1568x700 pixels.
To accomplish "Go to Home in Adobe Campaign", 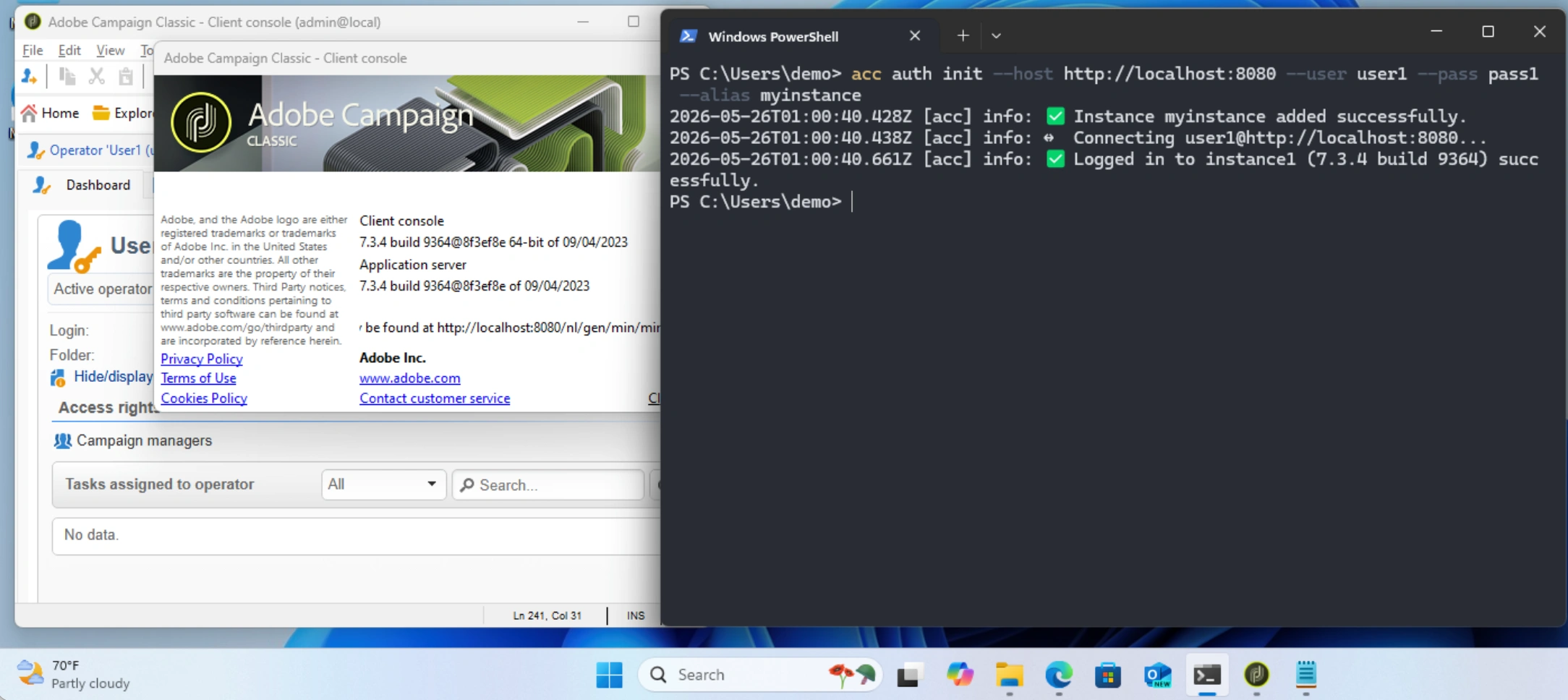I will click(50, 113).
